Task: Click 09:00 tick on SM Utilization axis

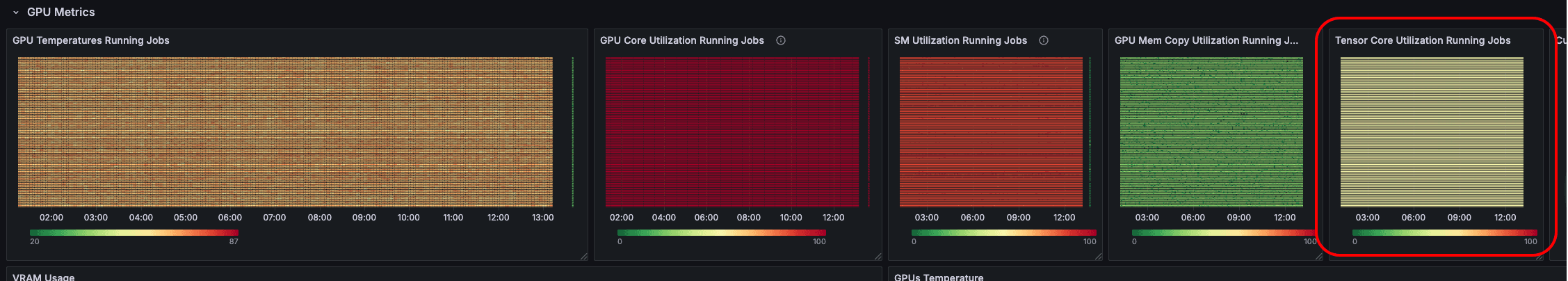Action: click(x=1019, y=218)
